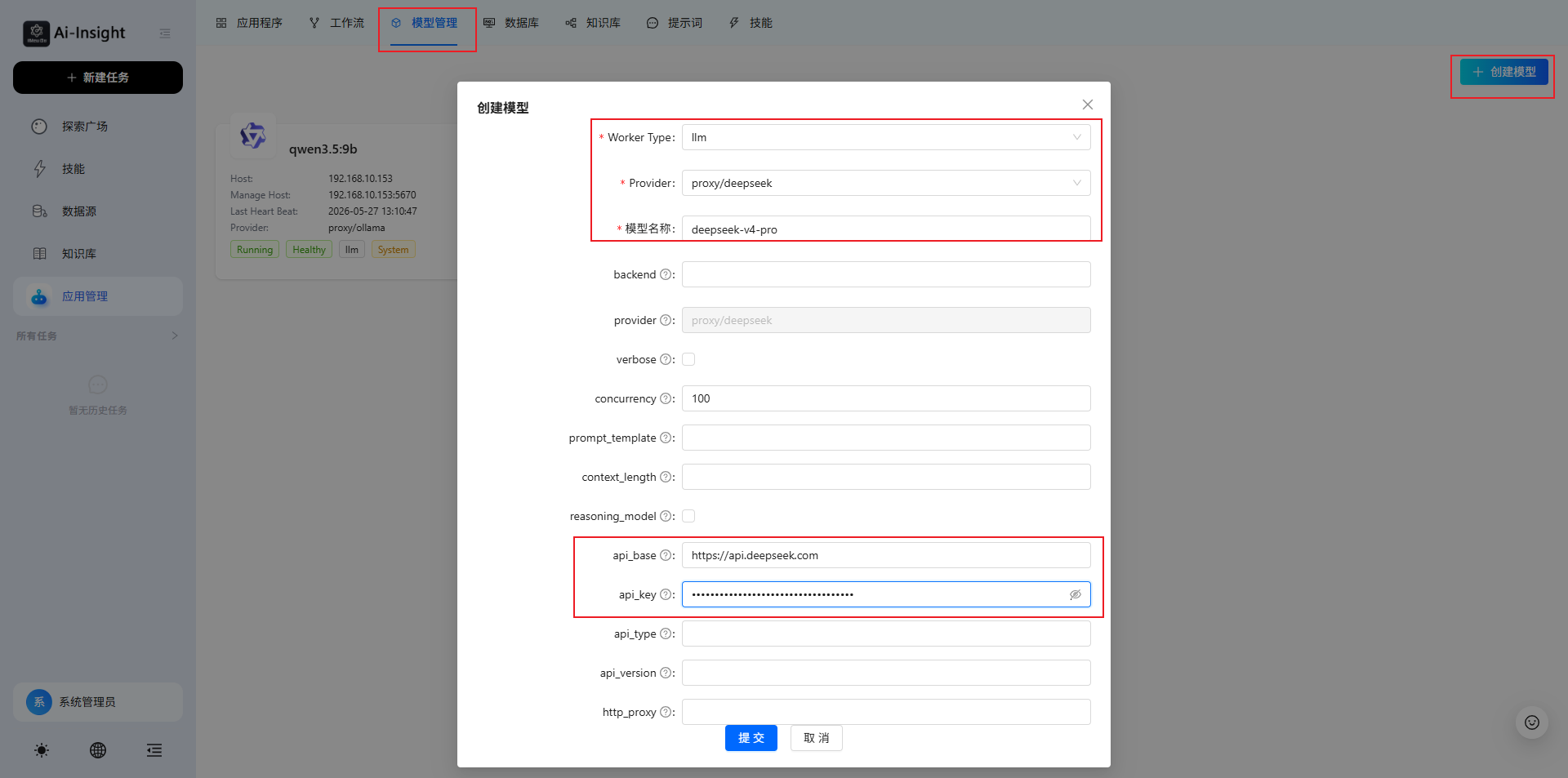This screenshot has width=1568, height=778.
Task: Click the help icon next to prompt_template
Action: pos(666,438)
